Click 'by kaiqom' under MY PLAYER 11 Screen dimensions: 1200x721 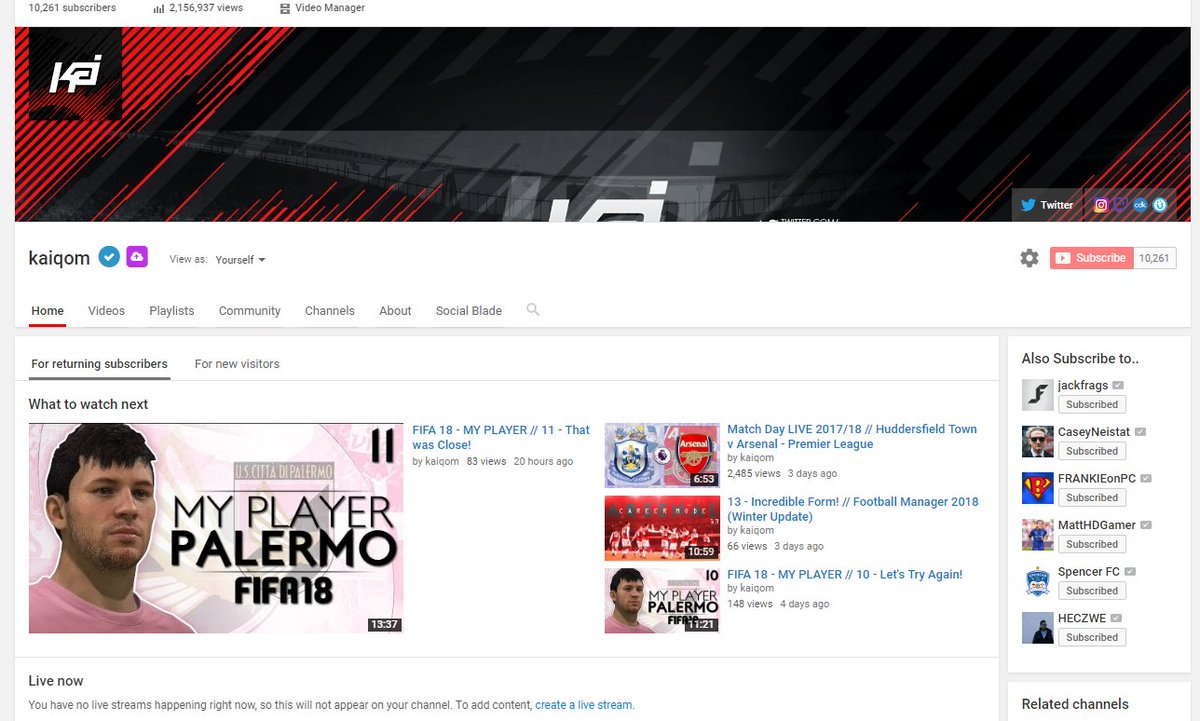tap(436, 462)
